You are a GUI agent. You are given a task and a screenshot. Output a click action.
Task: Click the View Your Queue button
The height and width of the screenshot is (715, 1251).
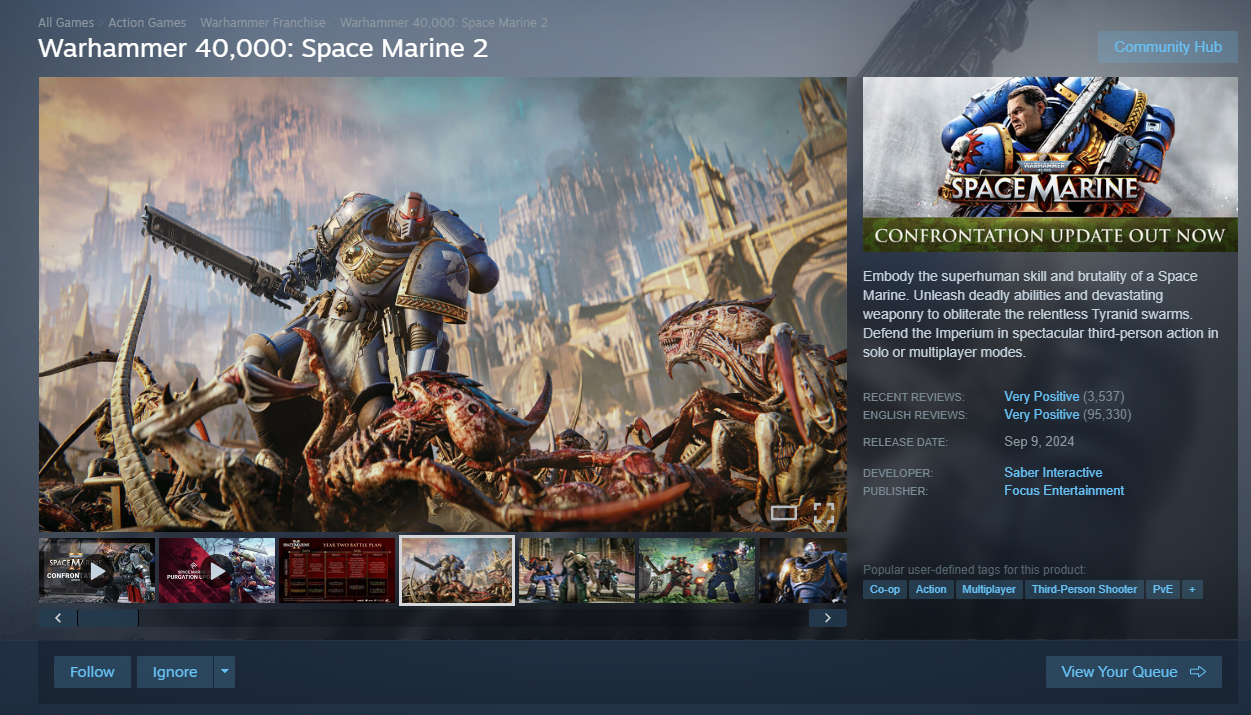[x=1134, y=672]
